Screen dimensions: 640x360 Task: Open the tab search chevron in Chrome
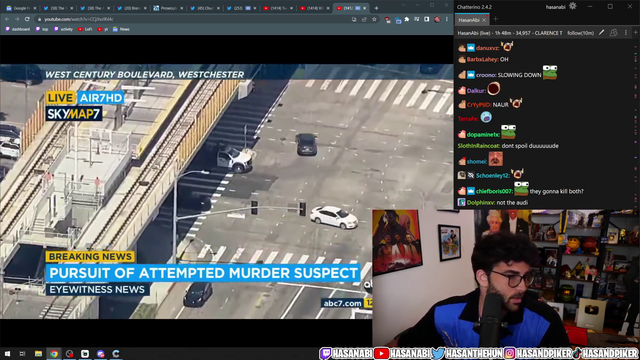[x=404, y=5]
